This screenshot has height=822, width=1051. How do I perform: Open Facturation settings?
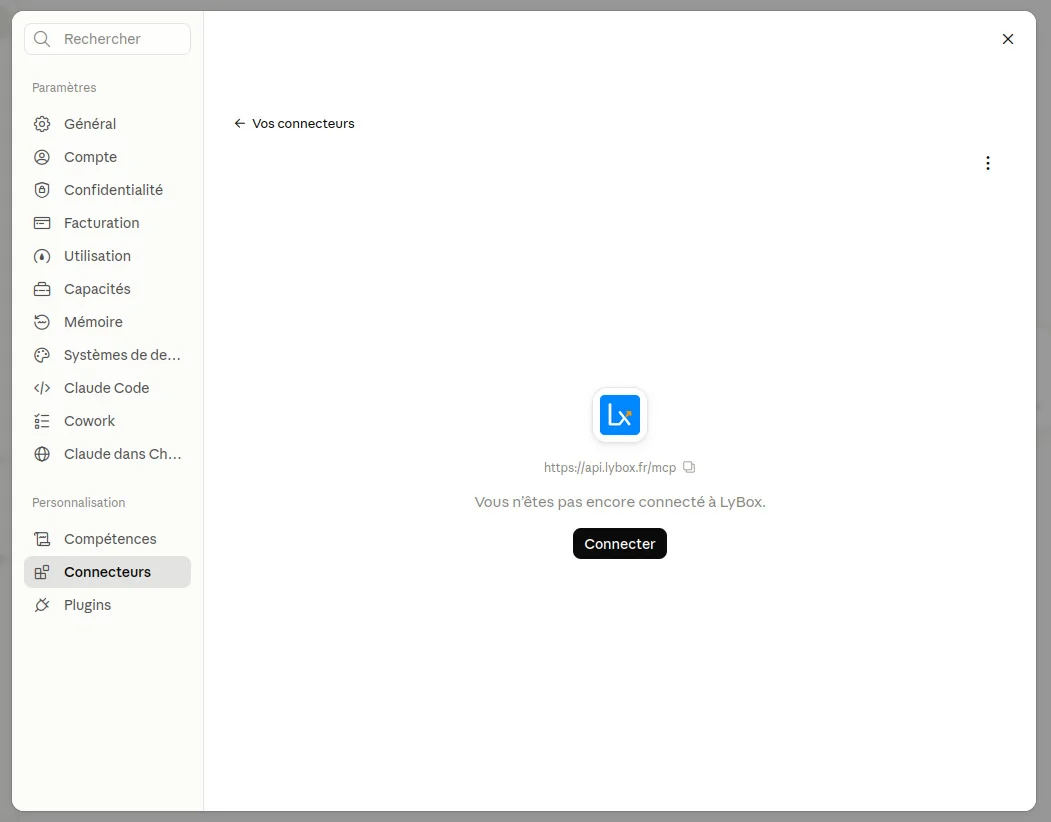pos(107,223)
